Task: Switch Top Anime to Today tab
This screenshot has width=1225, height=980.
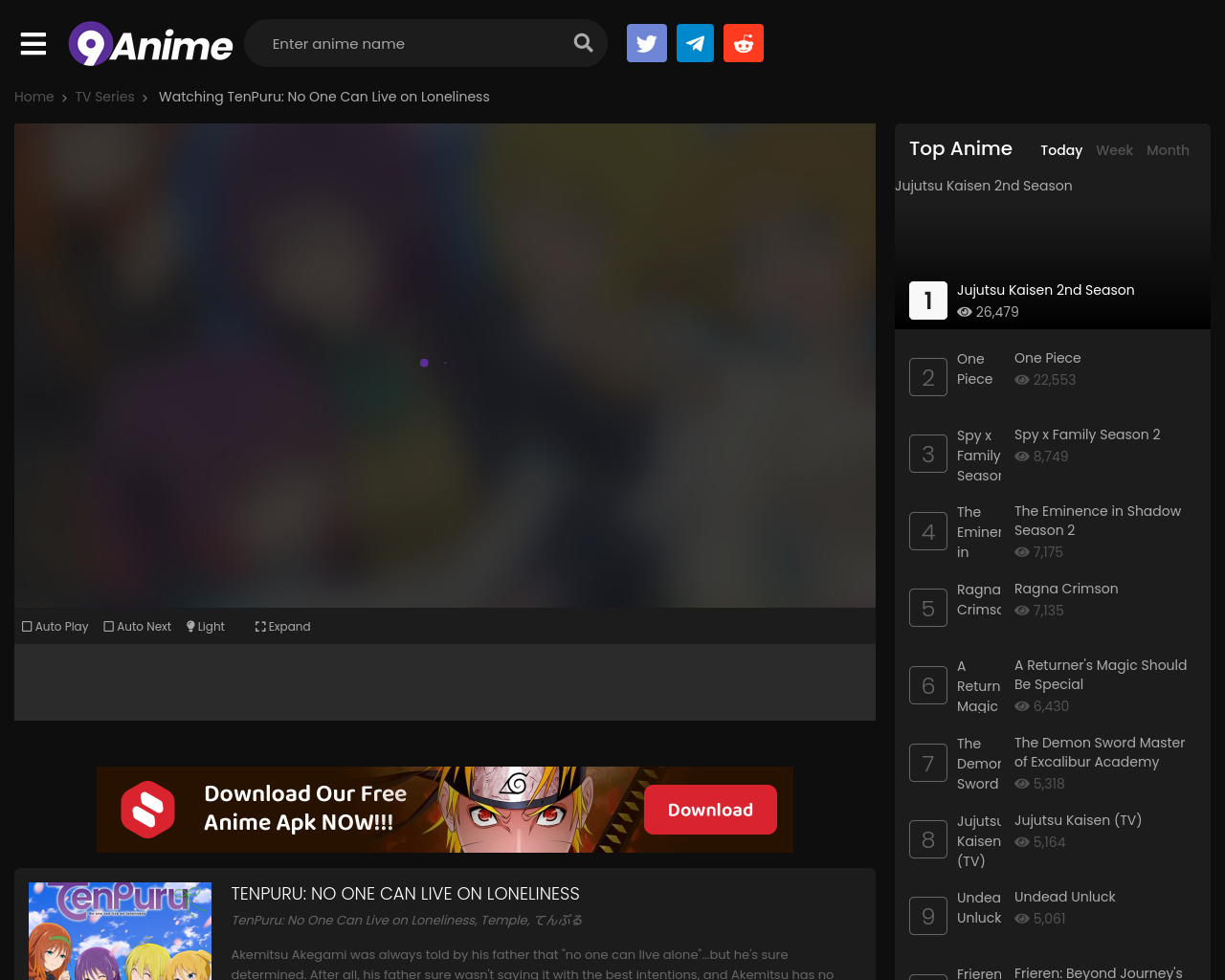Action: coord(1061,150)
